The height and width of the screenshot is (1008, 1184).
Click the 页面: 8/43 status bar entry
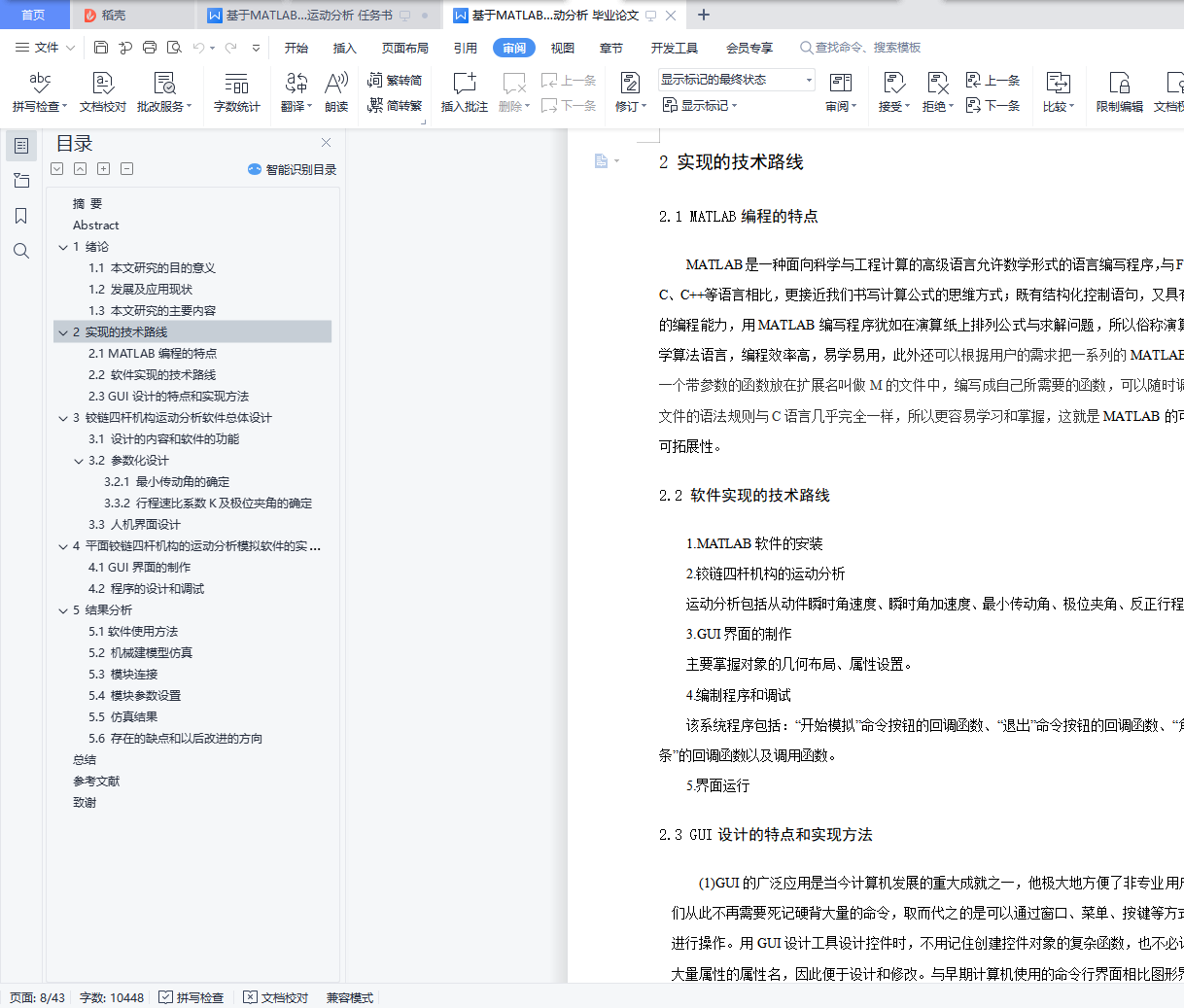pos(38,997)
